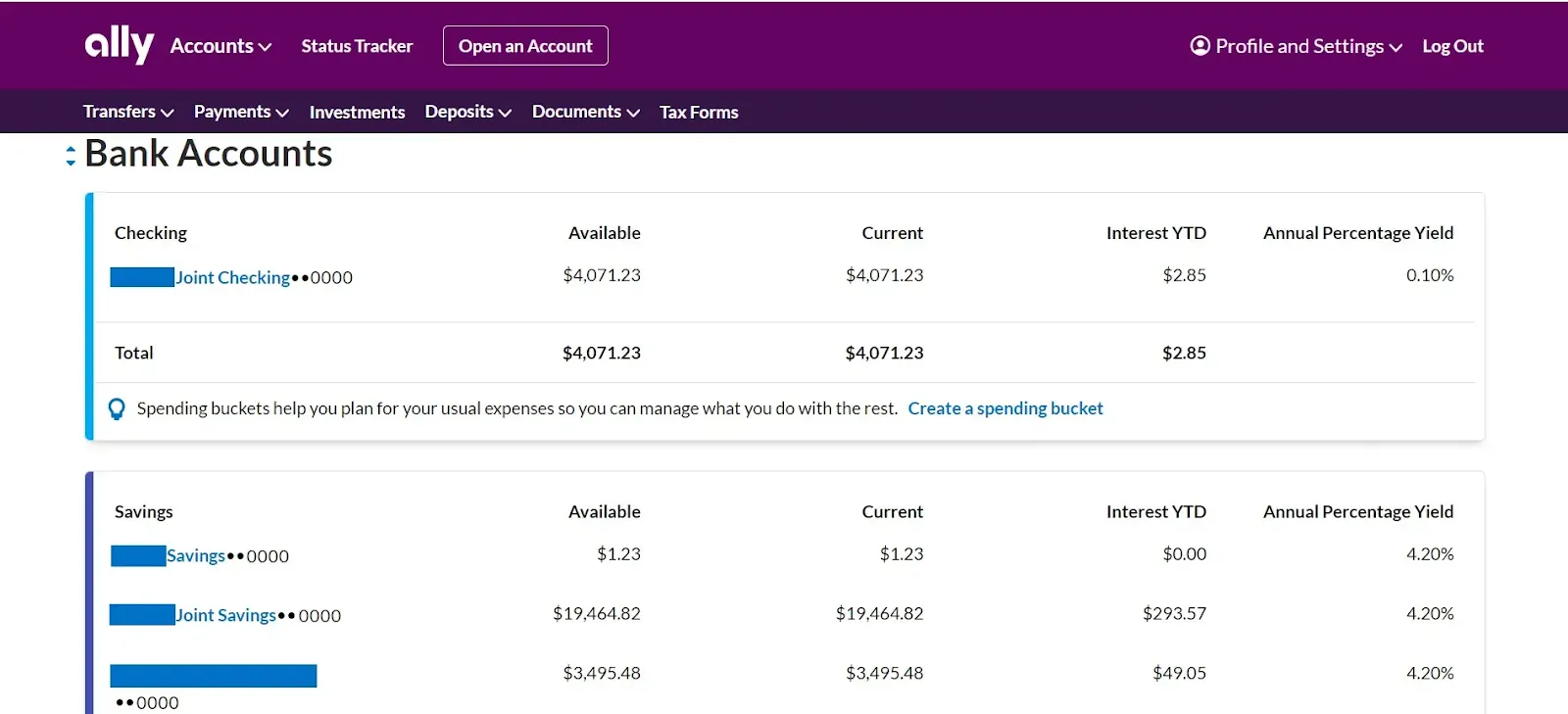Click Joint Checking current balance $4,071.23
This screenshot has height=714, width=1568.
click(x=885, y=275)
